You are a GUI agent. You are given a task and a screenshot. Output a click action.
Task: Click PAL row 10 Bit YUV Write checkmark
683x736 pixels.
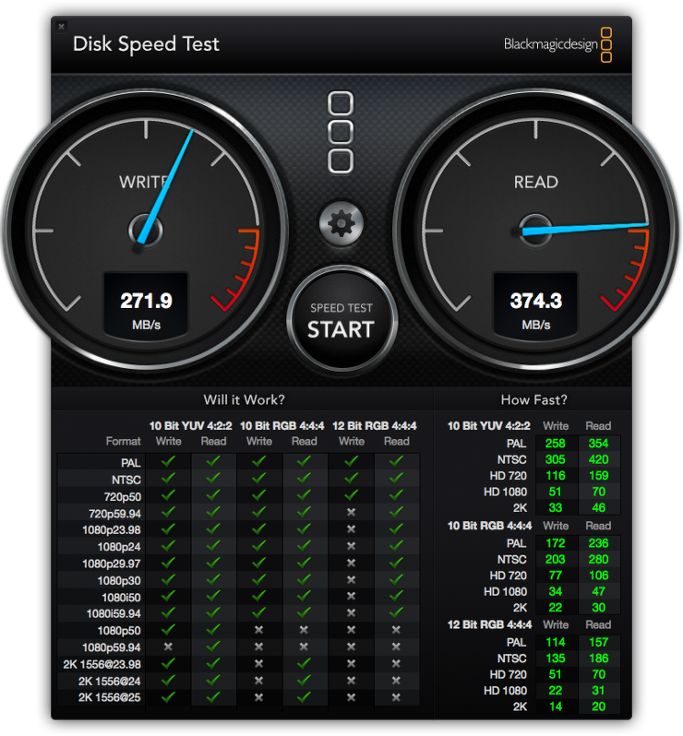click(168, 461)
